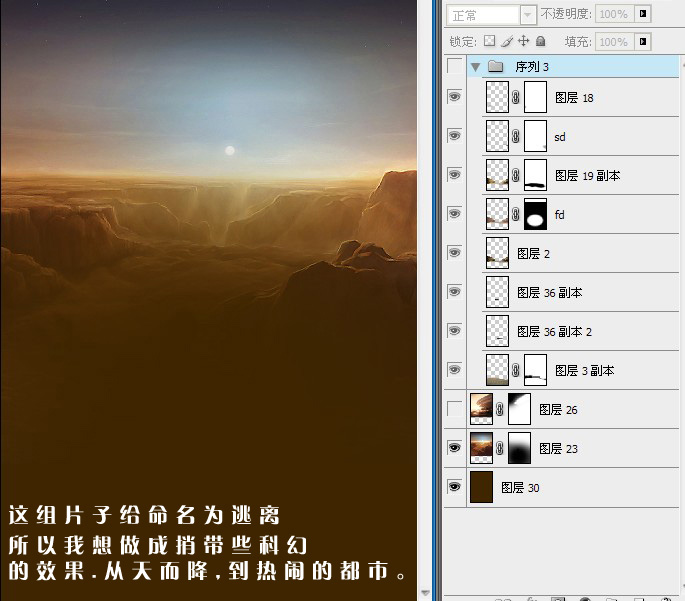Click the folder icon of group 序列 3
Screen dimensions: 685x601
tap(495, 66)
